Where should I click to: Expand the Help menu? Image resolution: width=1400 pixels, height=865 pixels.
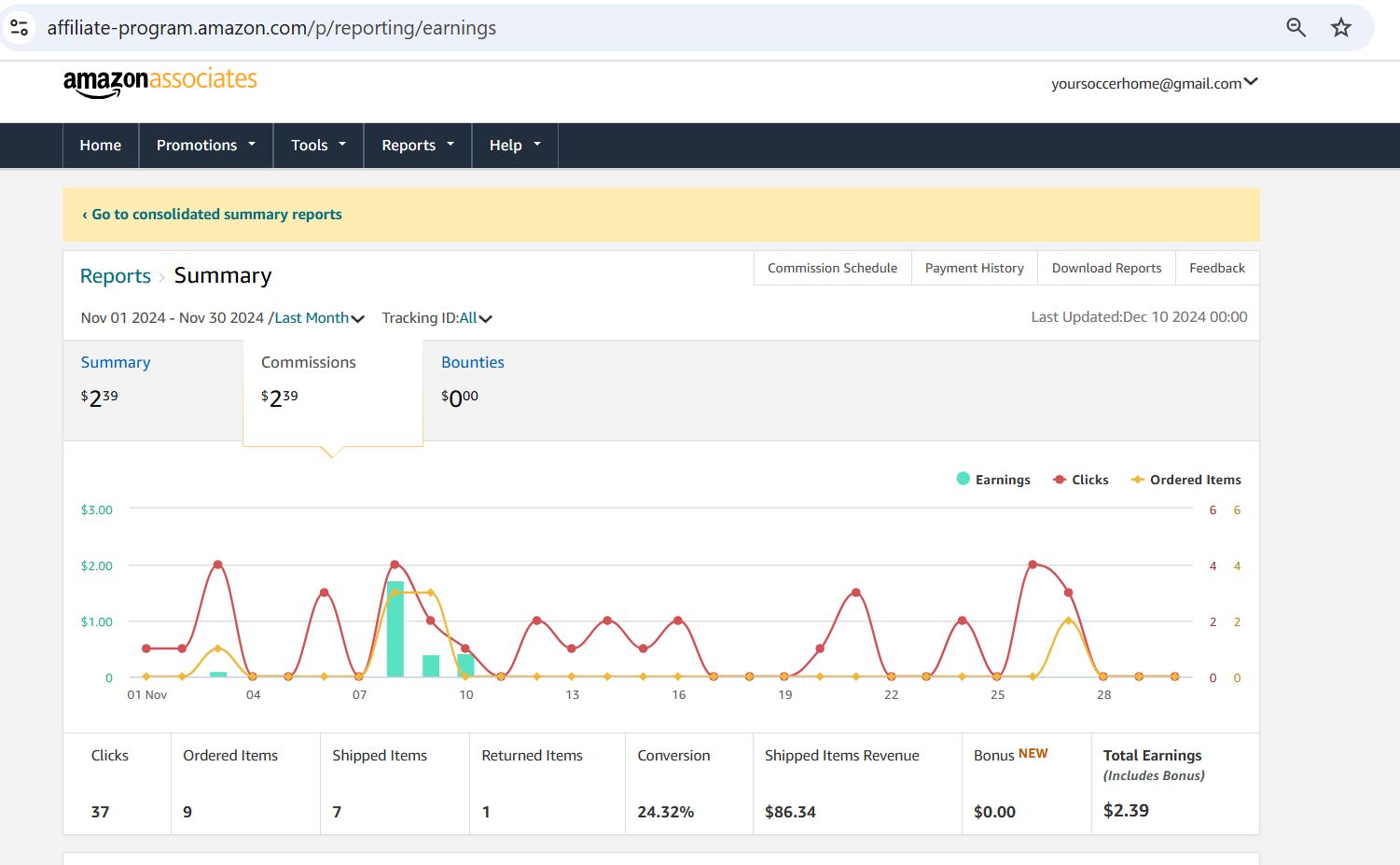pyautogui.click(x=515, y=146)
